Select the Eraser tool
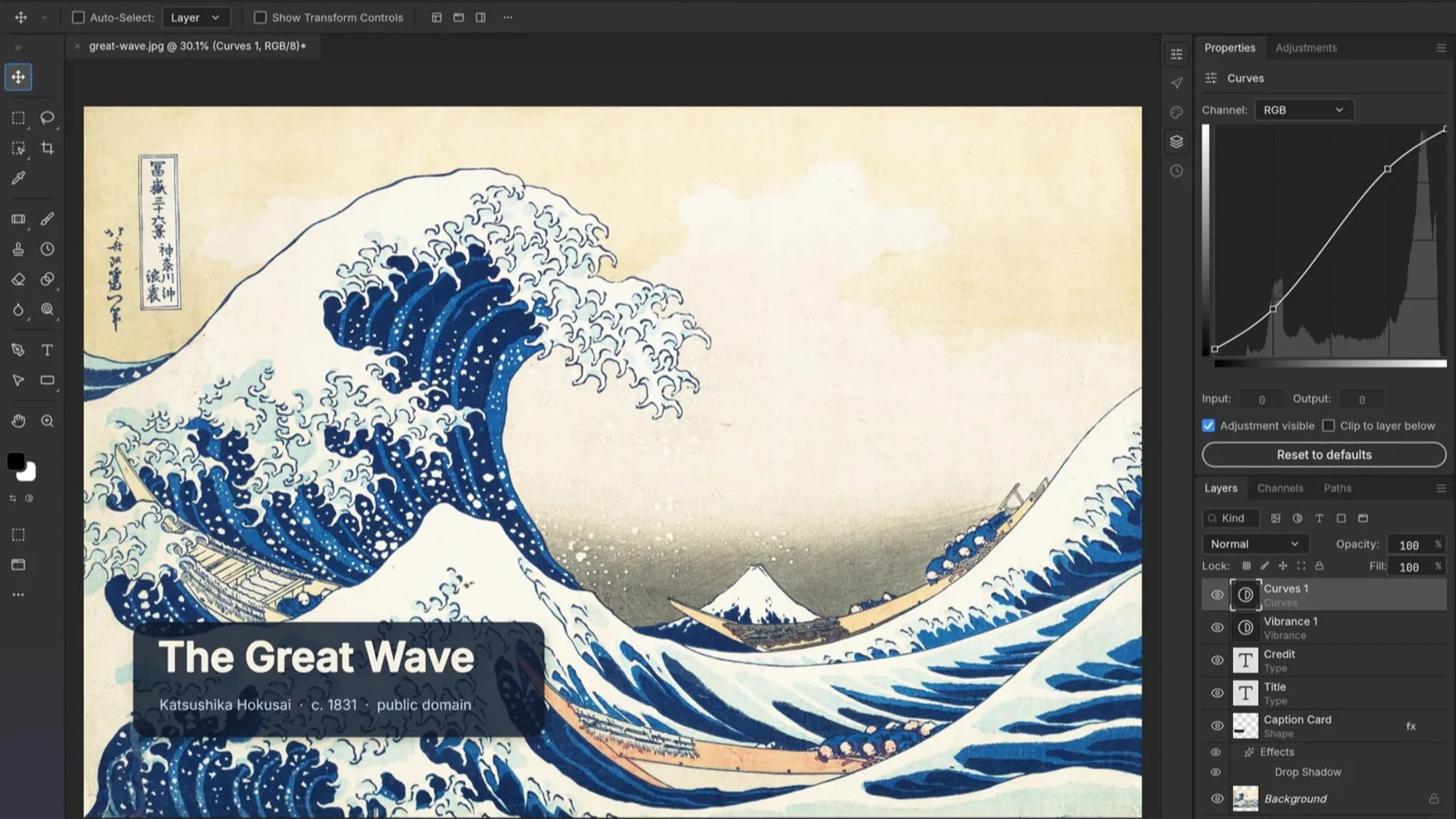Viewport: 1456px width, 819px height. [x=18, y=280]
